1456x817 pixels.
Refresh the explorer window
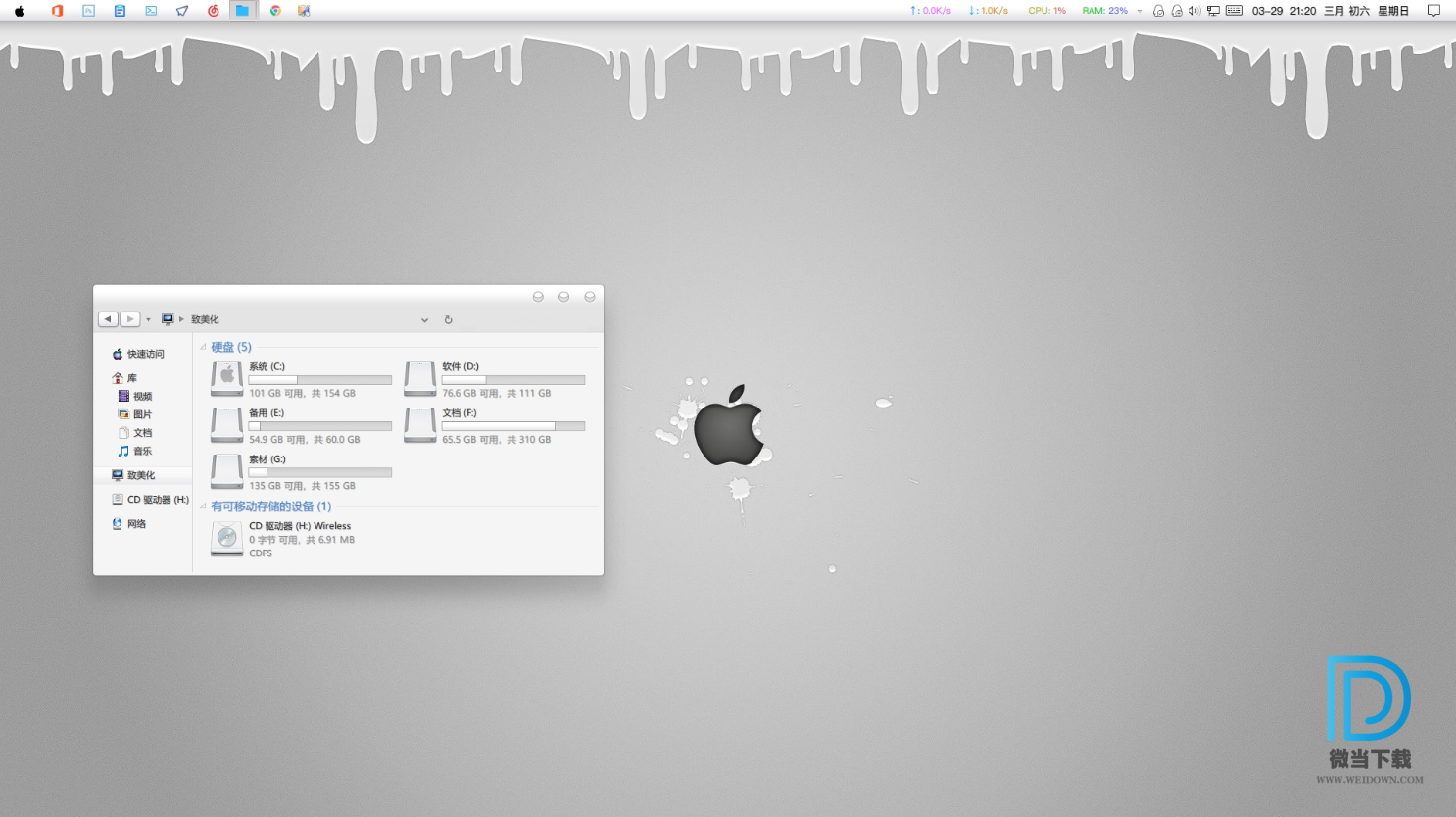[x=448, y=320]
